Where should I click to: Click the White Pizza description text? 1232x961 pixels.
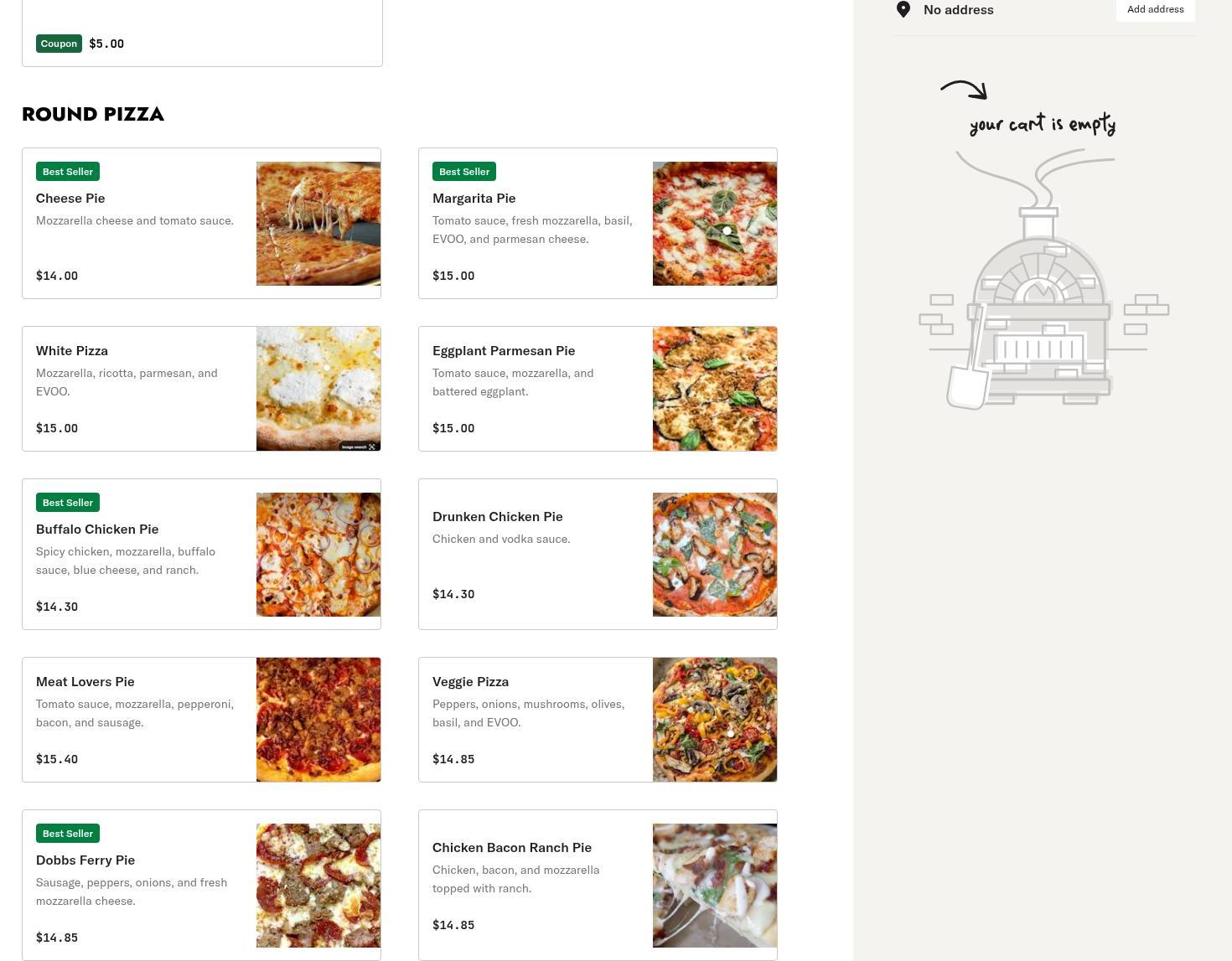click(127, 382)
